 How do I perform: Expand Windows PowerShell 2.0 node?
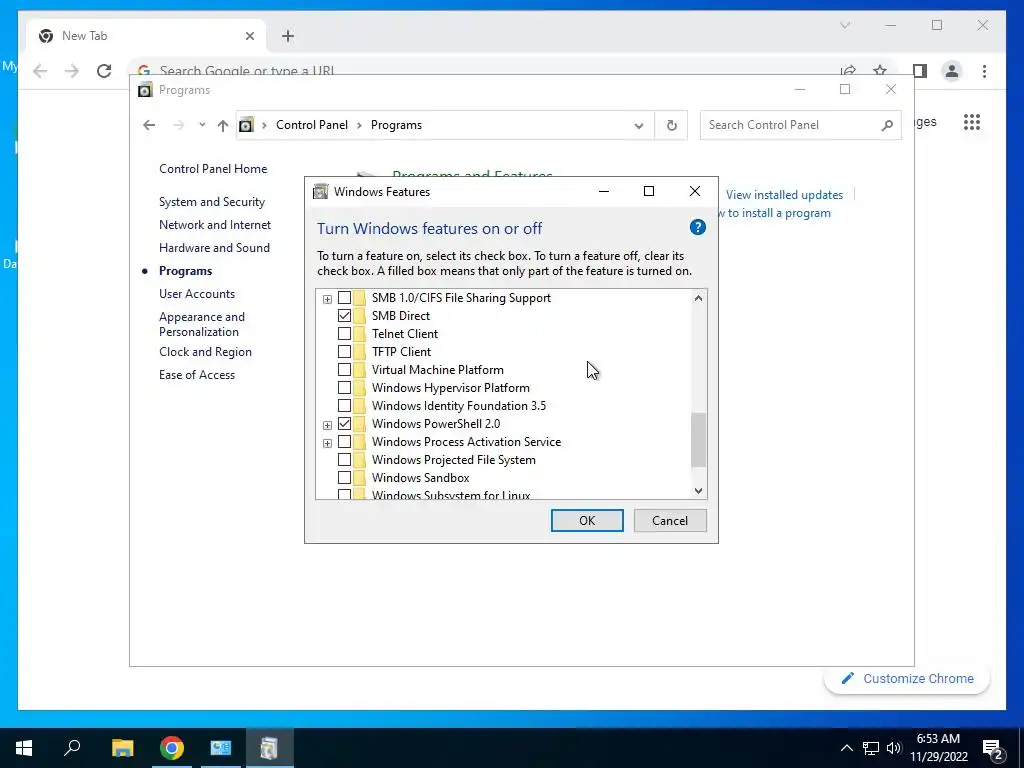click(327, 425)
